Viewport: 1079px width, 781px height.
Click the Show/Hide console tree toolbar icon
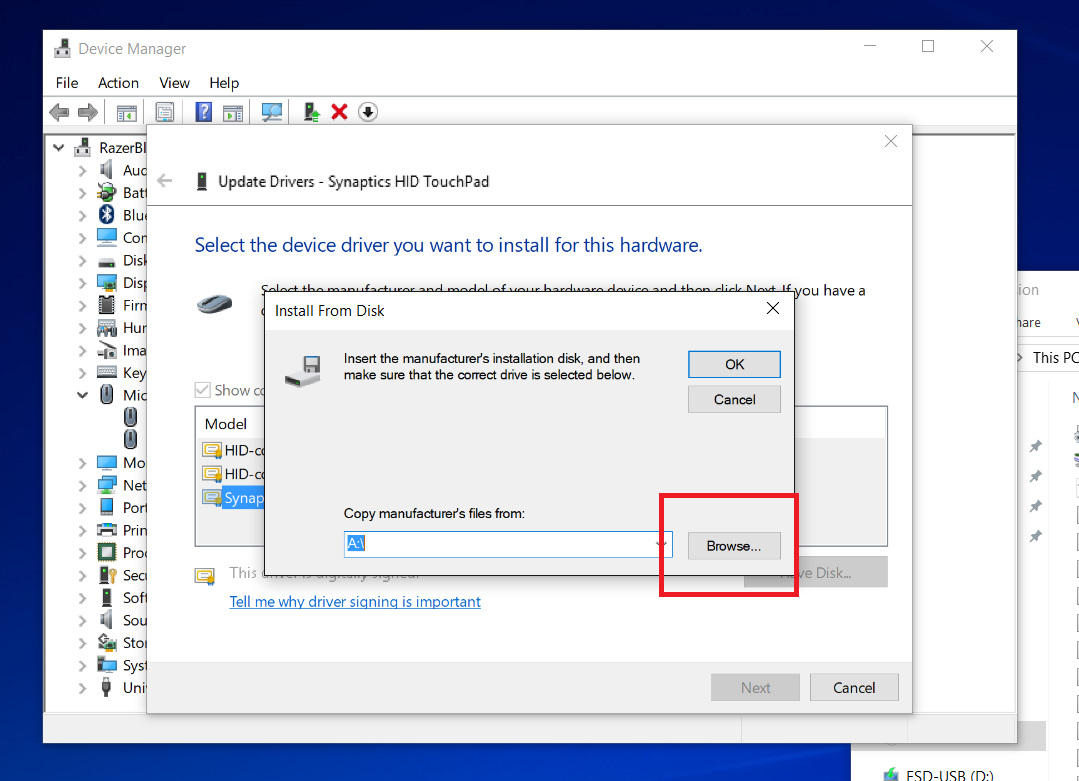[126, 111]
